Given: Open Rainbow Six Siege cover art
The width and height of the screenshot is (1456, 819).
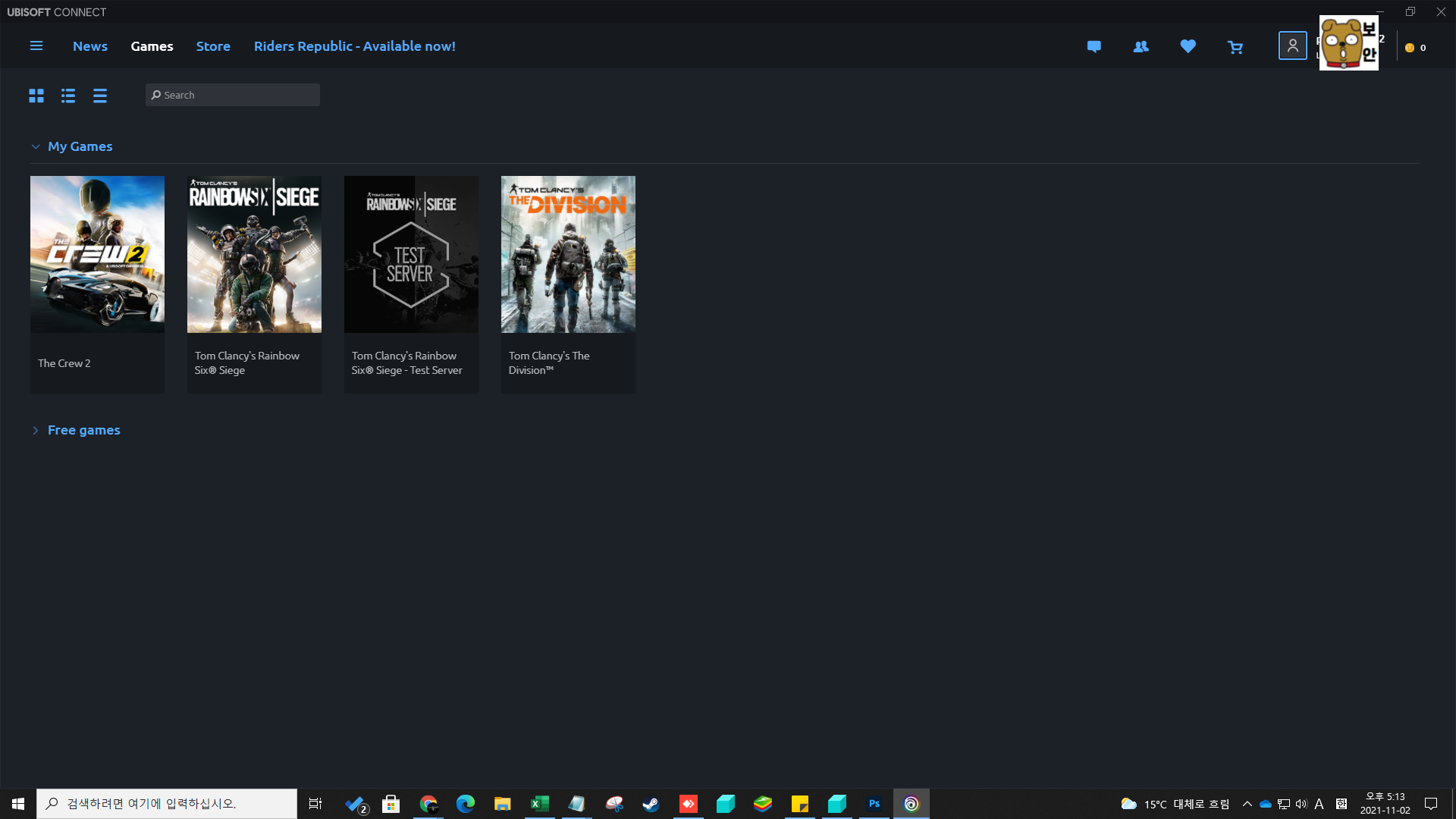Looking at the screenshot, I should click(254, 254).
